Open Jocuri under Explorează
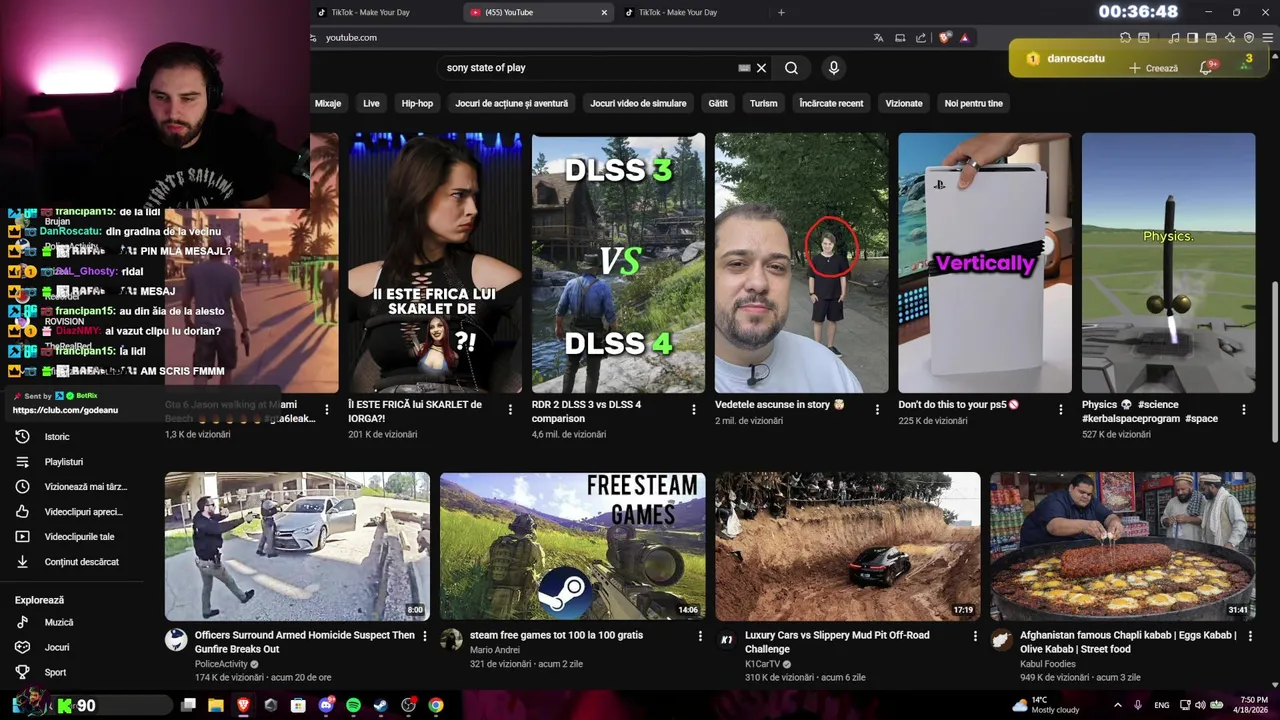The height and width of the screenshot is (720, 1280). pos(72,647)
